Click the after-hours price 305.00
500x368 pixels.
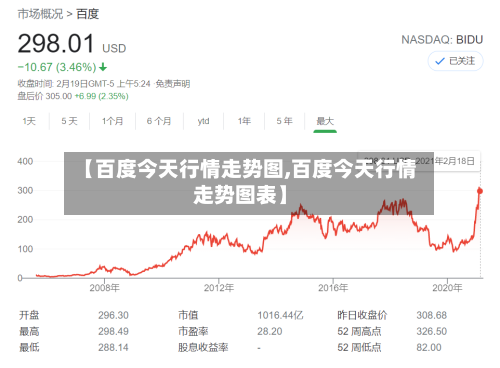tap(59, 96)
